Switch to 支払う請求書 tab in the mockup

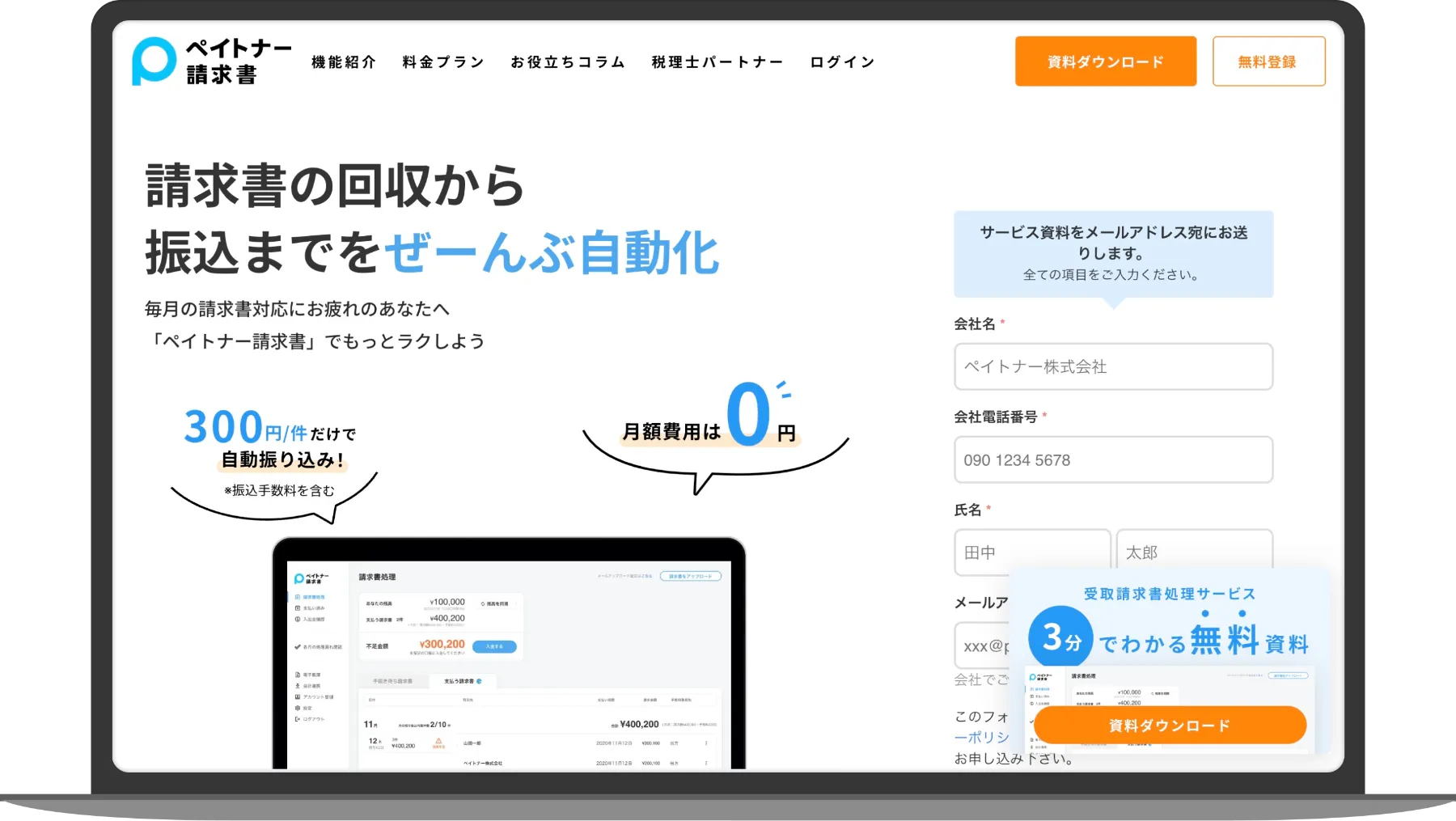[463, 681]
